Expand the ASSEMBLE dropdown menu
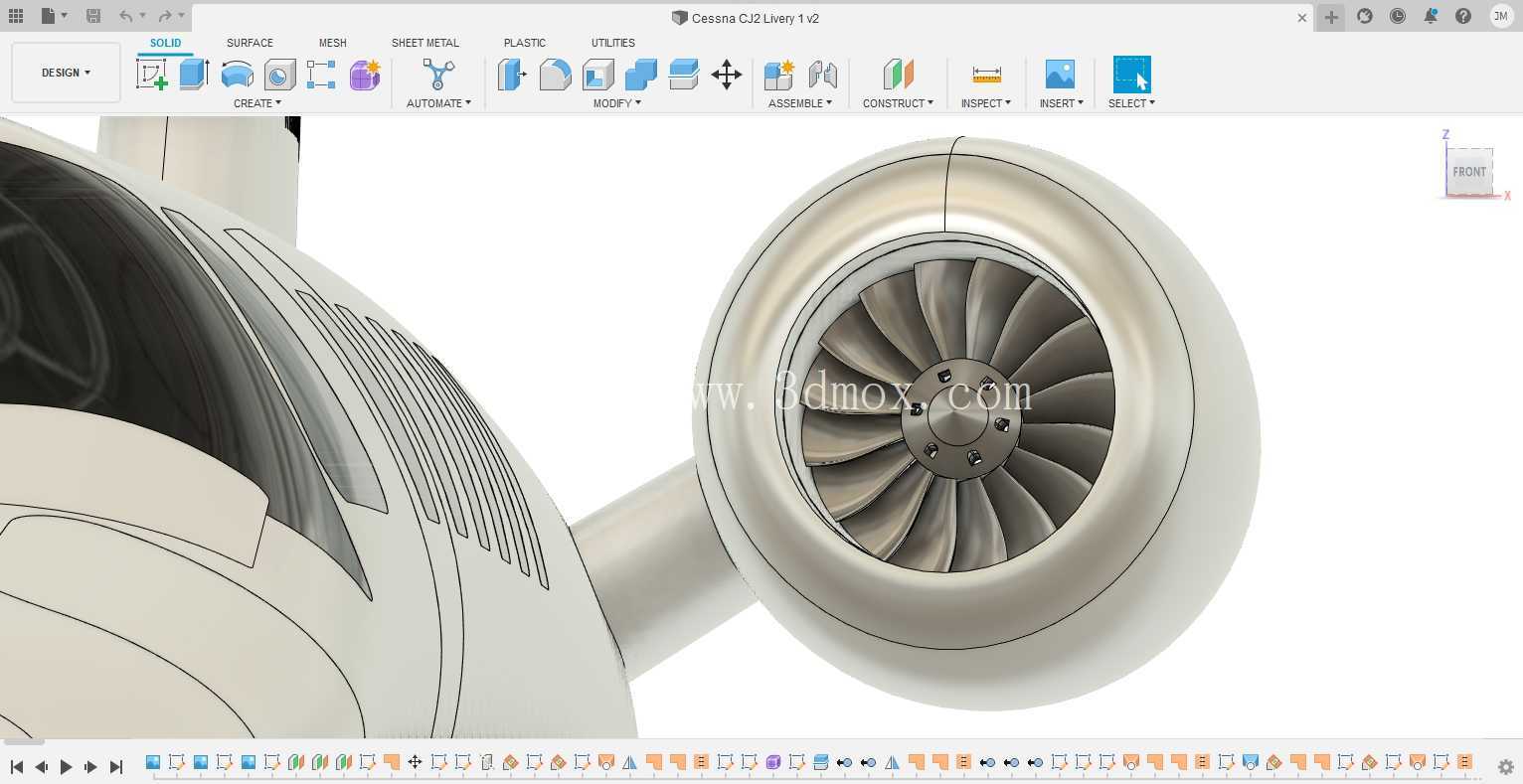 point(800,103)
